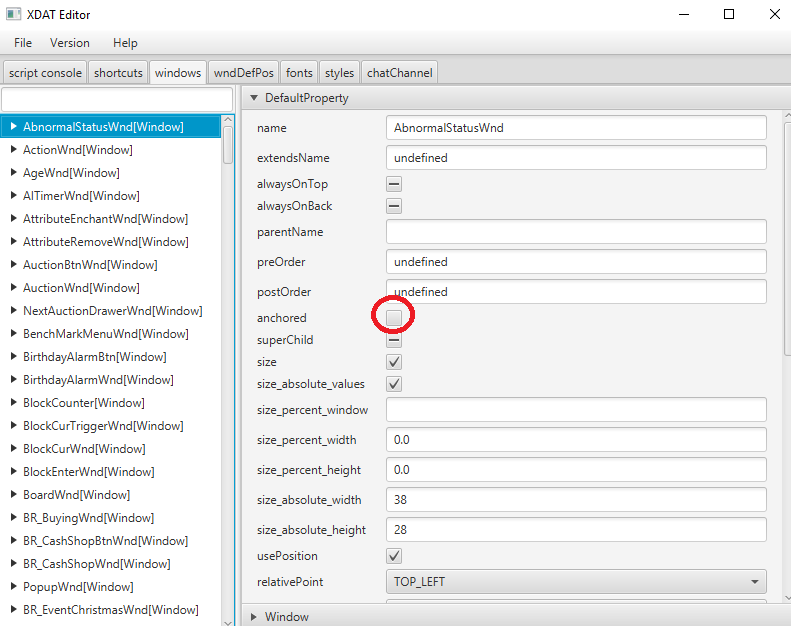Open the Help menu
The height and width of the screenshot is (626, 791).
125,43
